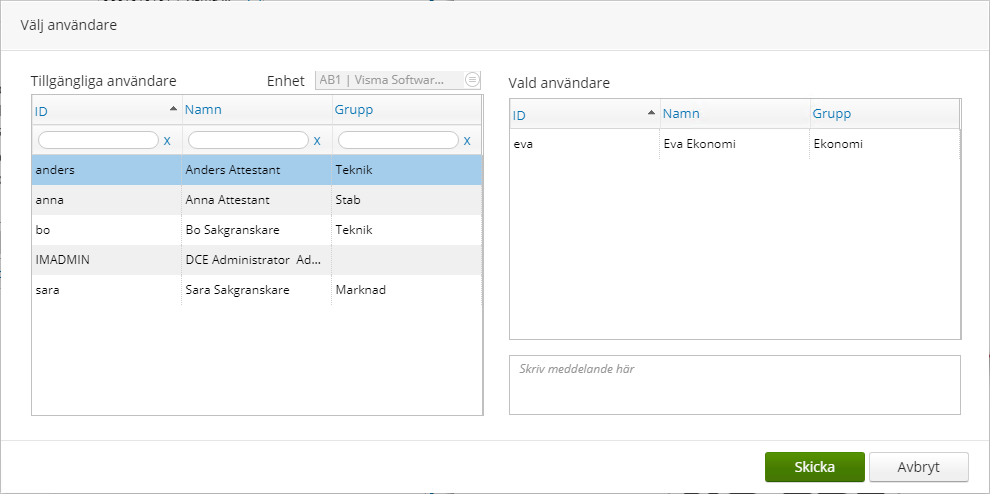Click the Grupp filter input field
The height and width of the screenshot is (494, 990).
[398, 140]
